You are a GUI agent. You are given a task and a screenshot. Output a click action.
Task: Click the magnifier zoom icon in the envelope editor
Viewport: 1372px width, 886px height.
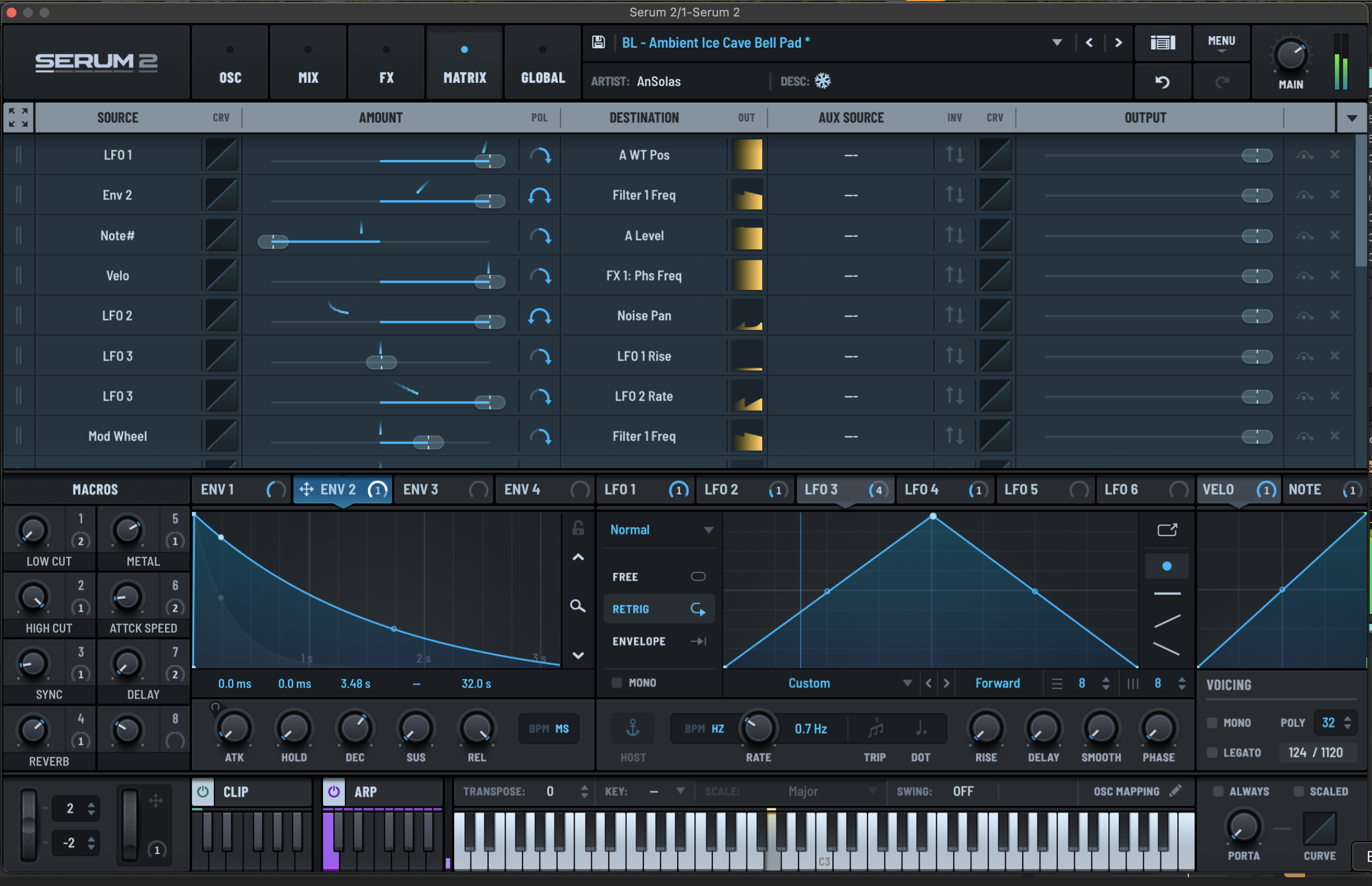pos(577,606)
